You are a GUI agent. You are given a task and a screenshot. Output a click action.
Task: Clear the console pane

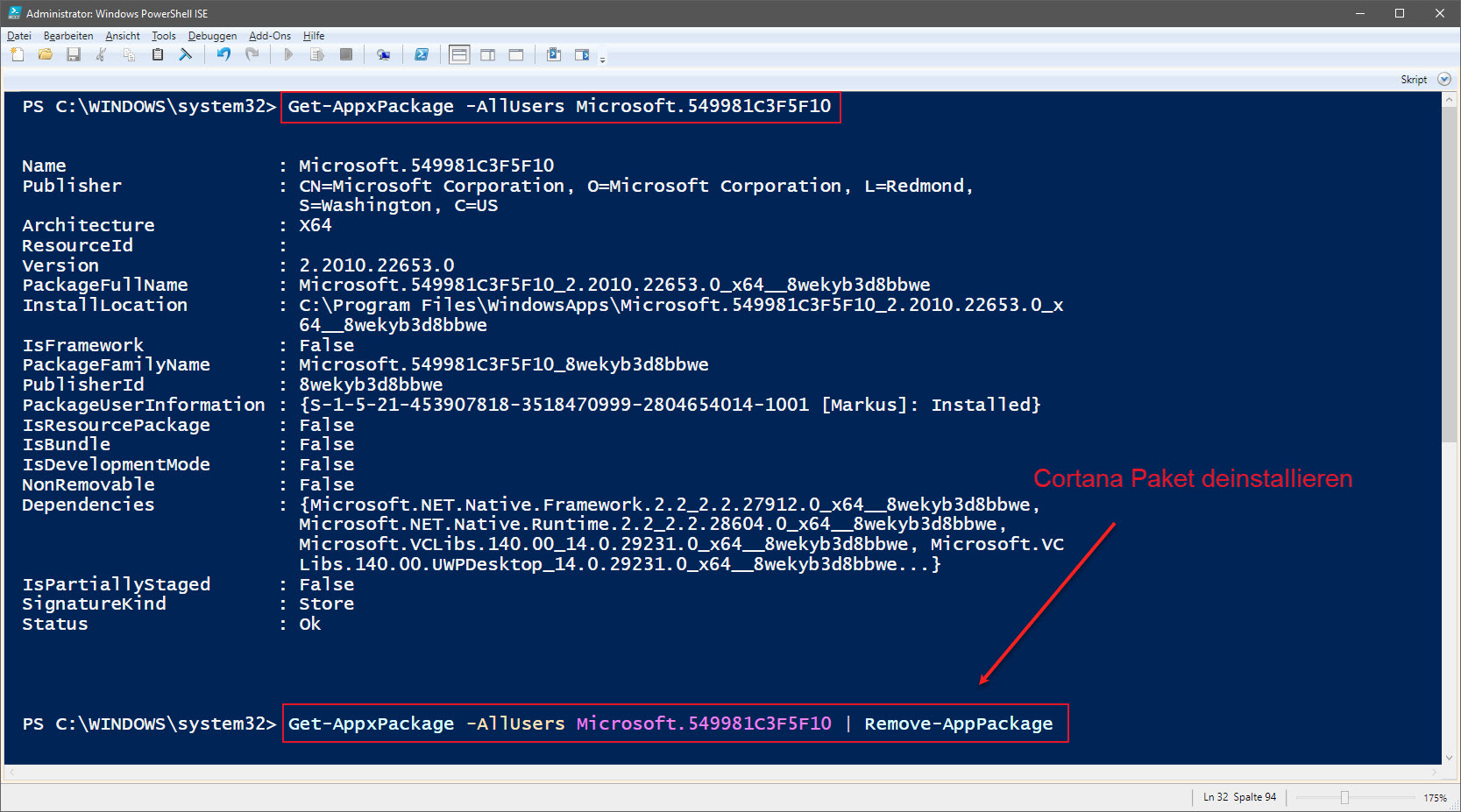coord(186,54)
